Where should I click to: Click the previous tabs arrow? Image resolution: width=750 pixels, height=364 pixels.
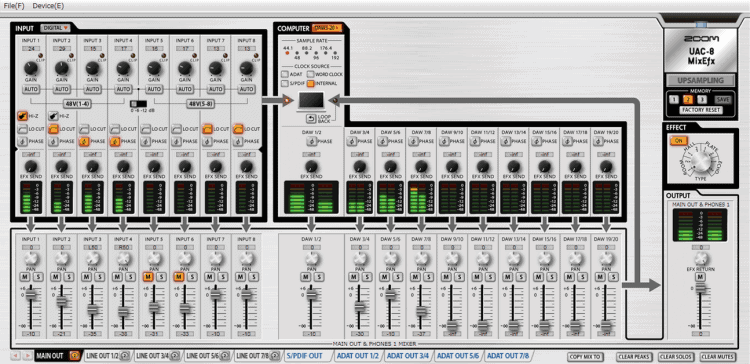pos(15,356)
